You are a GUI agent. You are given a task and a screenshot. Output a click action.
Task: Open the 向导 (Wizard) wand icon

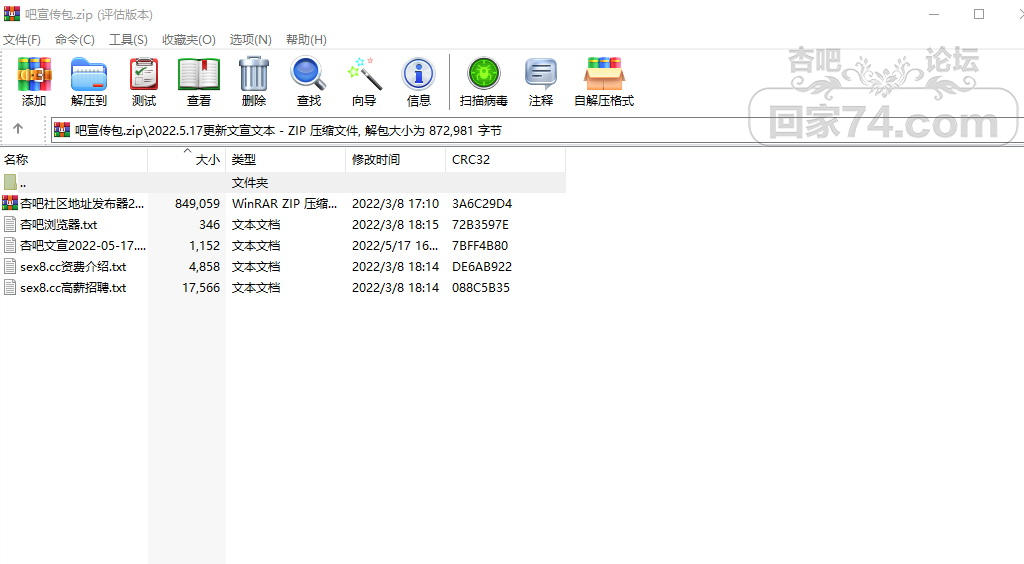(364, 74)
